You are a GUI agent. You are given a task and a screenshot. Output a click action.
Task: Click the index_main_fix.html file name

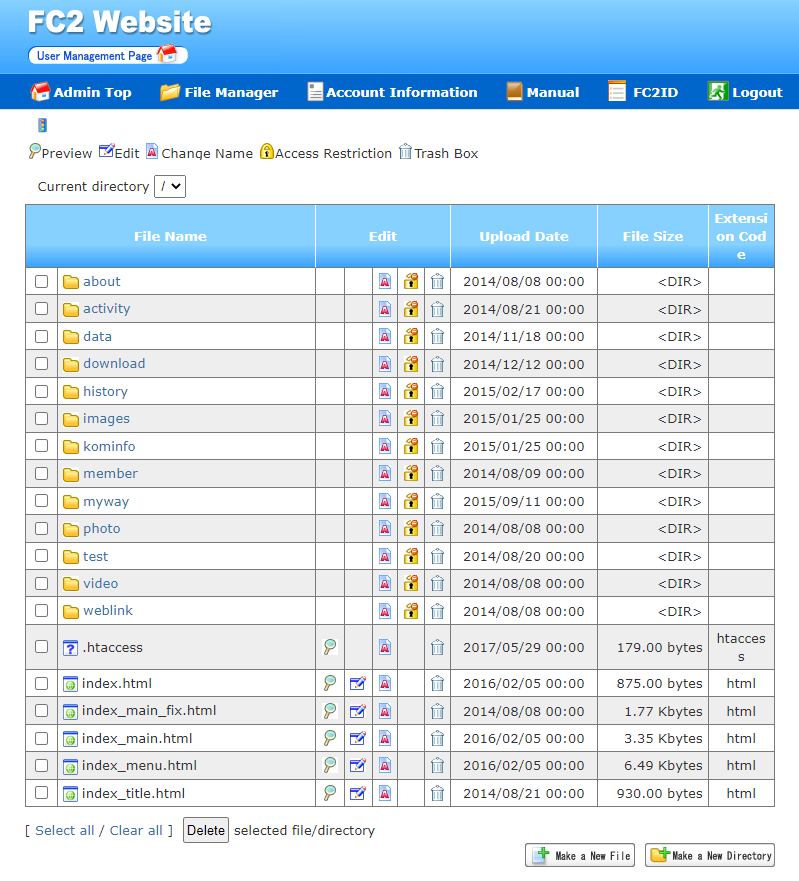pos(149,711)
